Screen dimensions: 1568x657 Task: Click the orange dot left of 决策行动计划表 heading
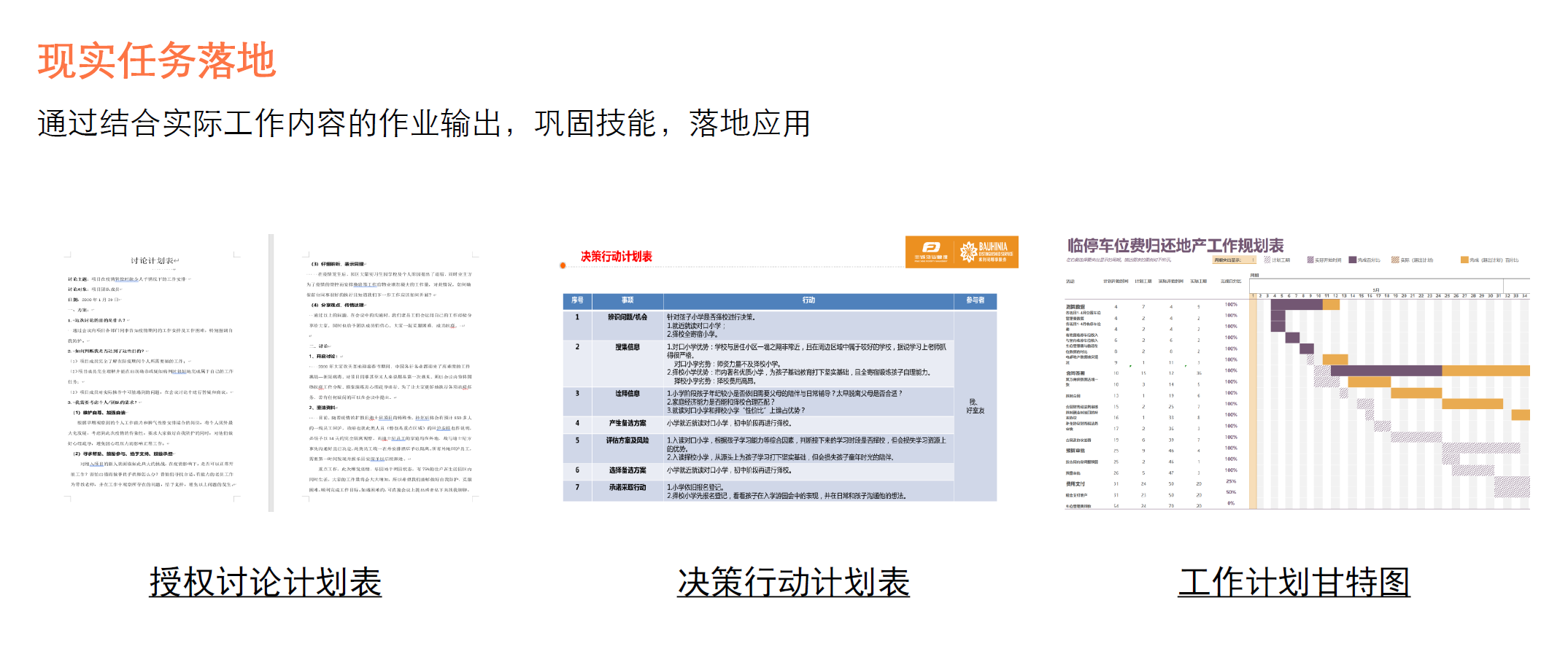[x=563, y=265]
